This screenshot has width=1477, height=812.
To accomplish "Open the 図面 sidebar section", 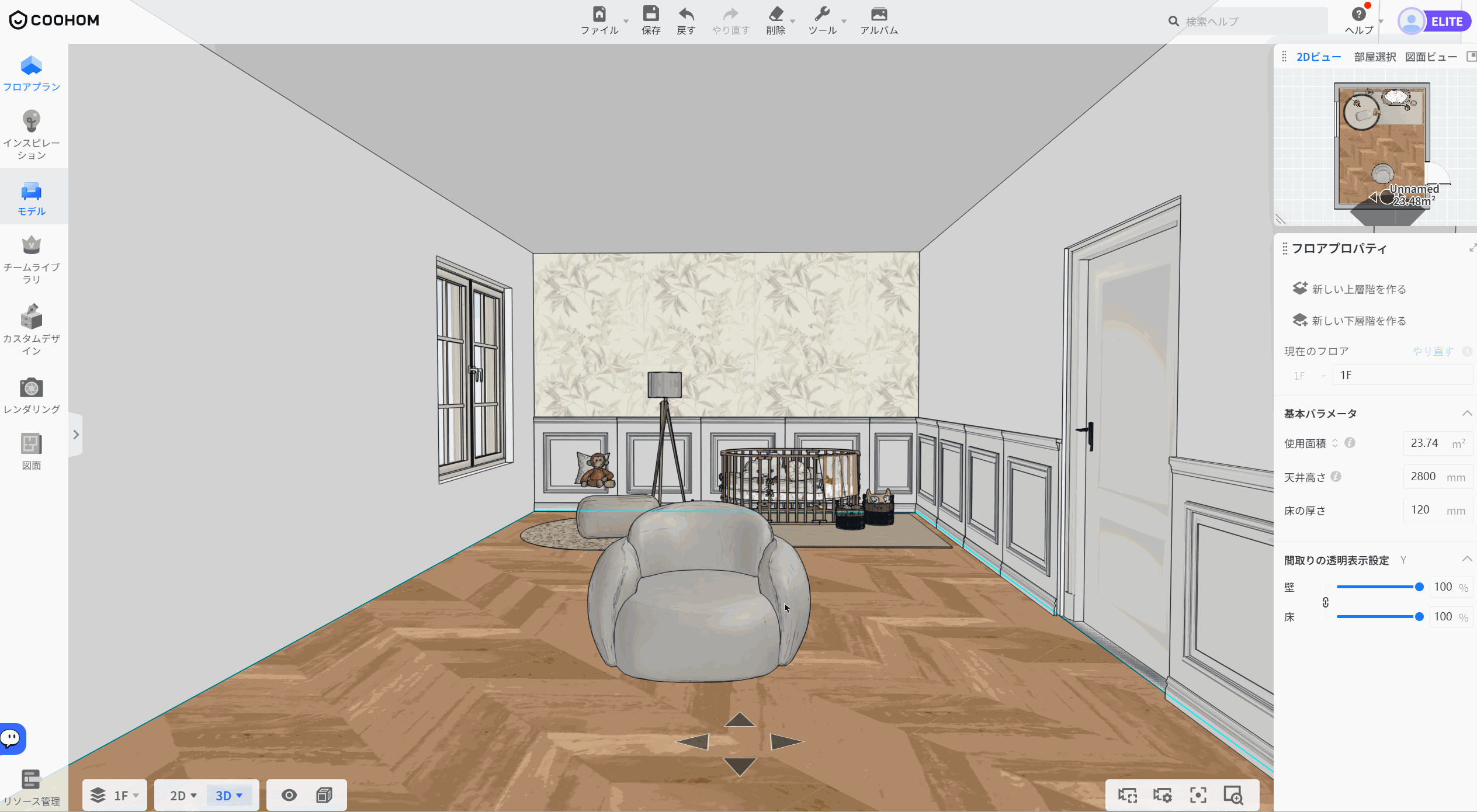I will pos(32,452).
